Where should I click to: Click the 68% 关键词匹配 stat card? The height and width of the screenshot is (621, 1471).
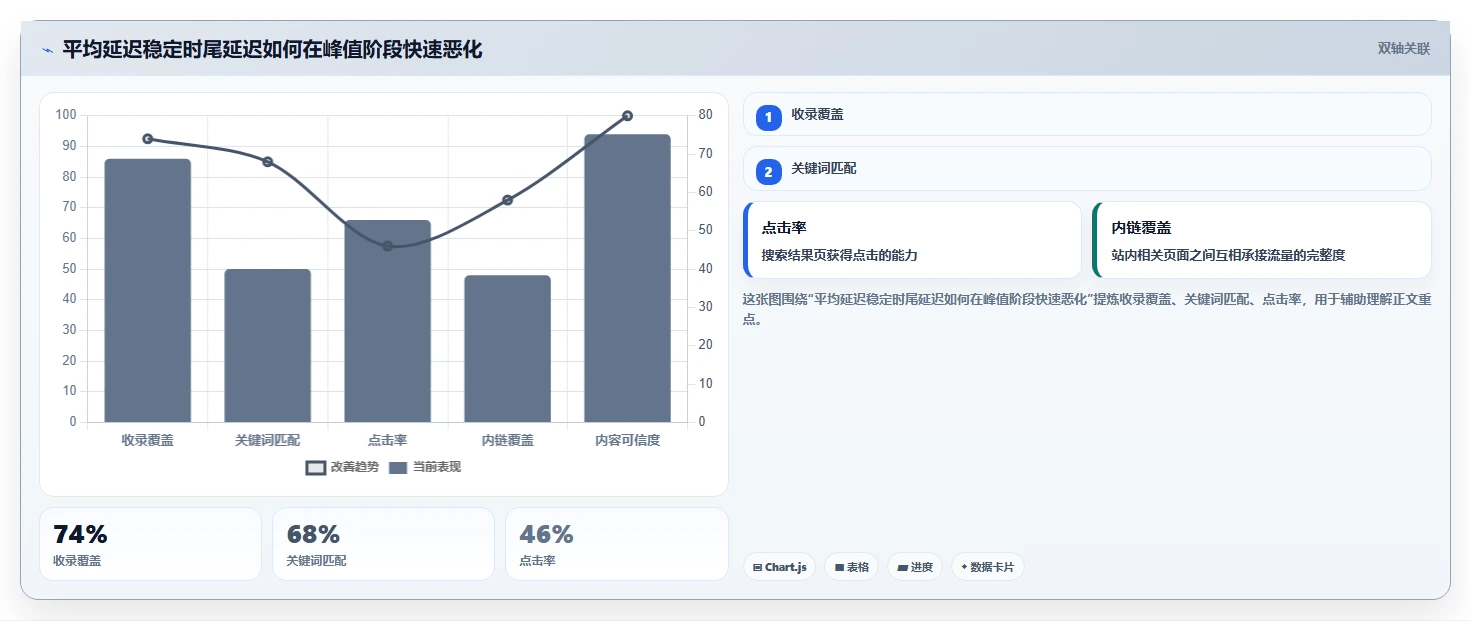(x=383, y=544)
